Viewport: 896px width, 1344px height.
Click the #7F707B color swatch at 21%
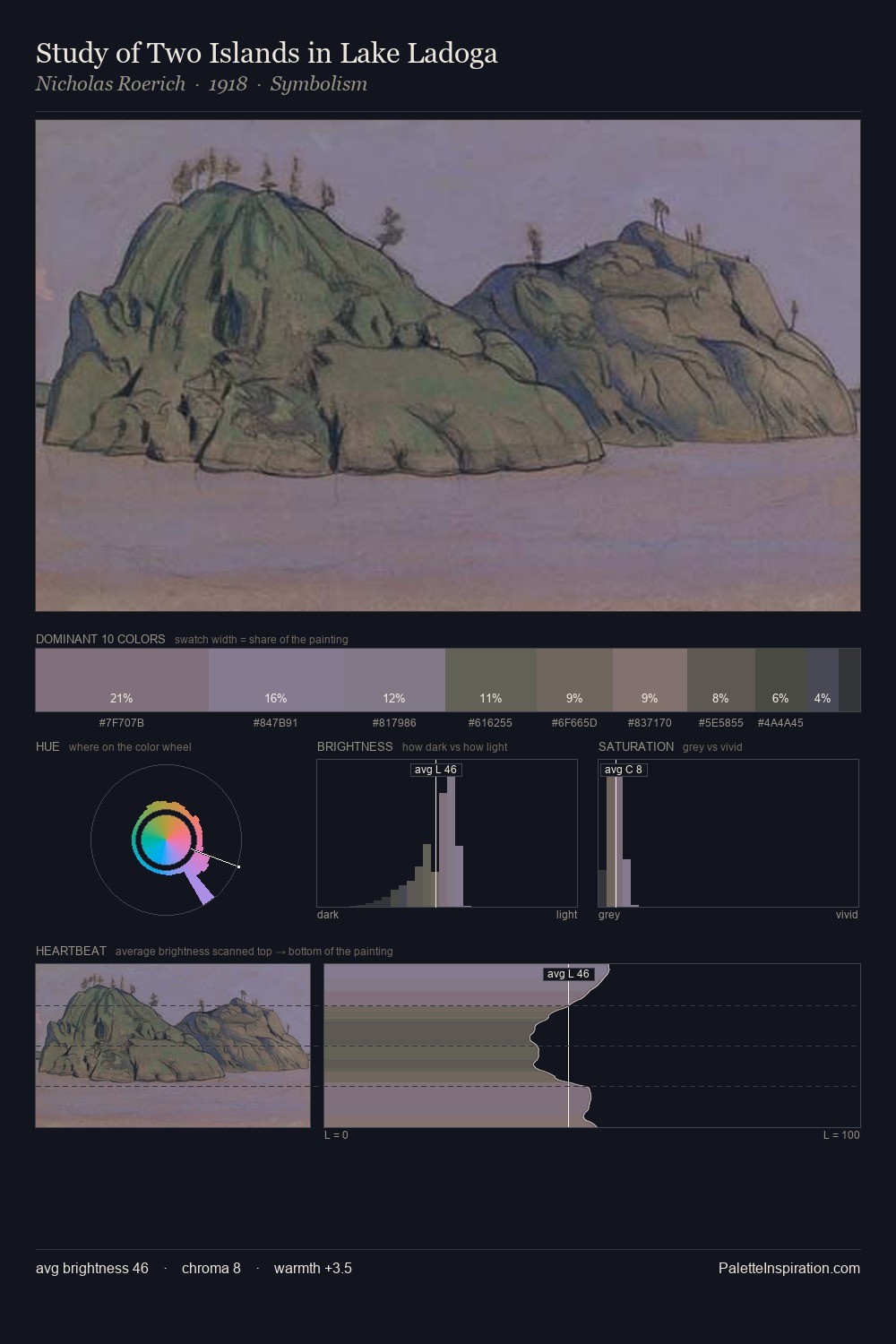click(122, 680)
